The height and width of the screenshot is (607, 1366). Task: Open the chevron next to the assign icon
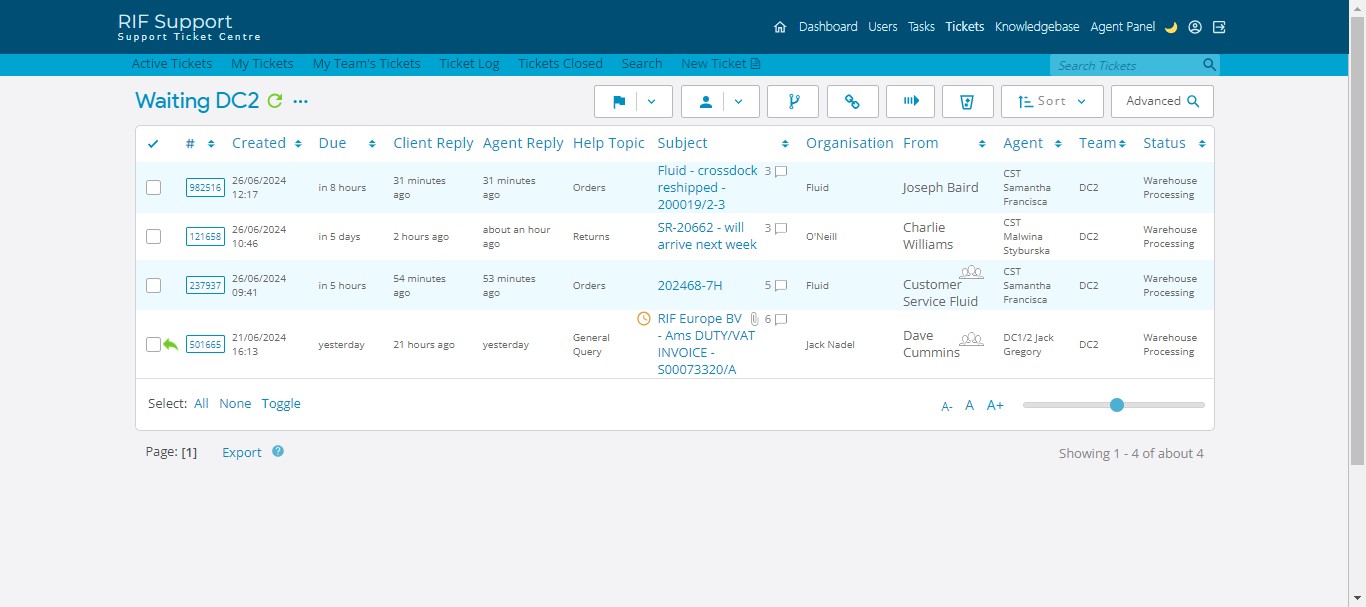point(737,101)
